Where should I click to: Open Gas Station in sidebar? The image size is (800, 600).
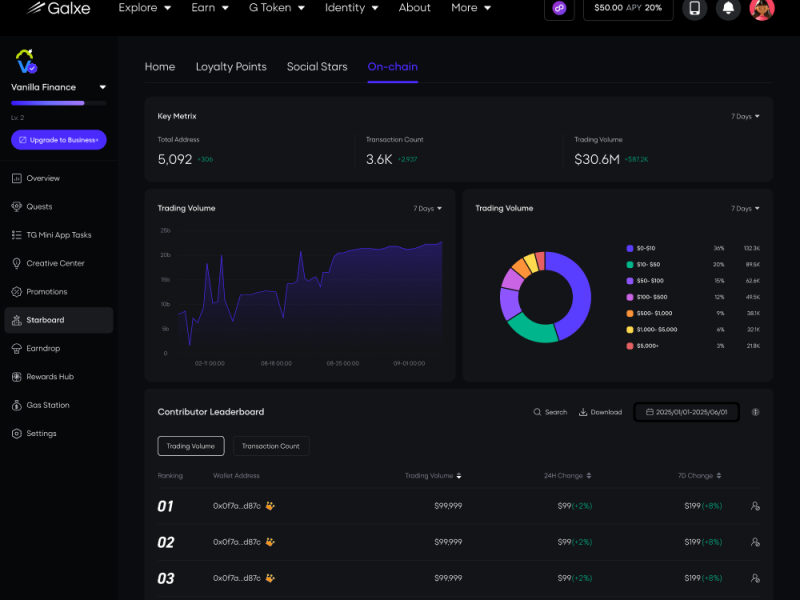(59, 405)
